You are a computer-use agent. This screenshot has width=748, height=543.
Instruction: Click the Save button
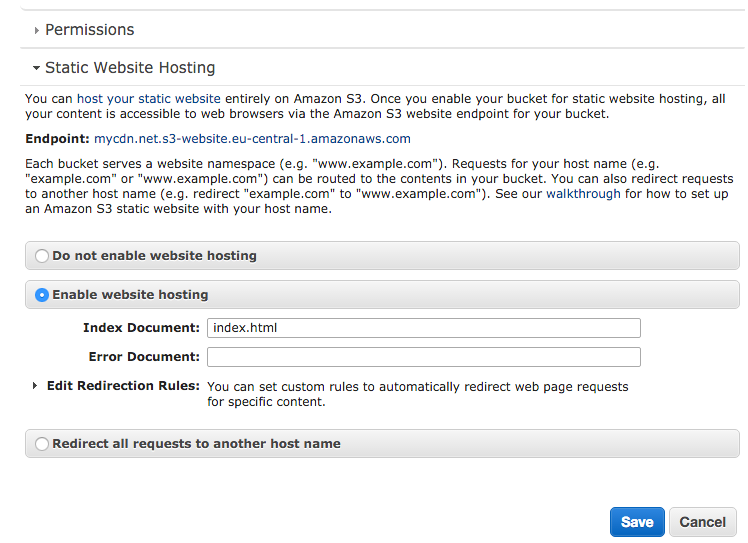click(x=637, y=522)
